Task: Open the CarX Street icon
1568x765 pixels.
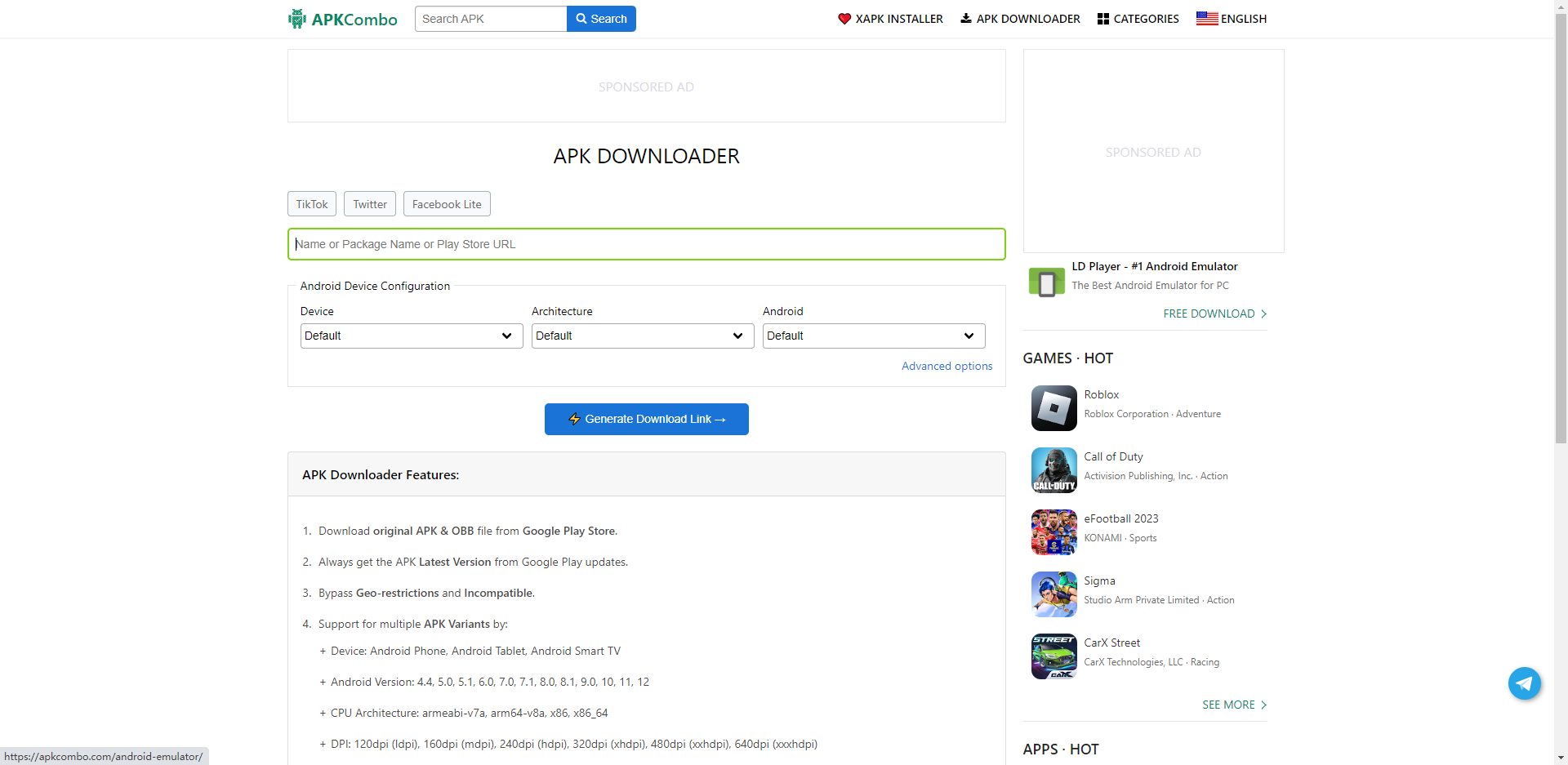Action: (x=1054, y=656)
